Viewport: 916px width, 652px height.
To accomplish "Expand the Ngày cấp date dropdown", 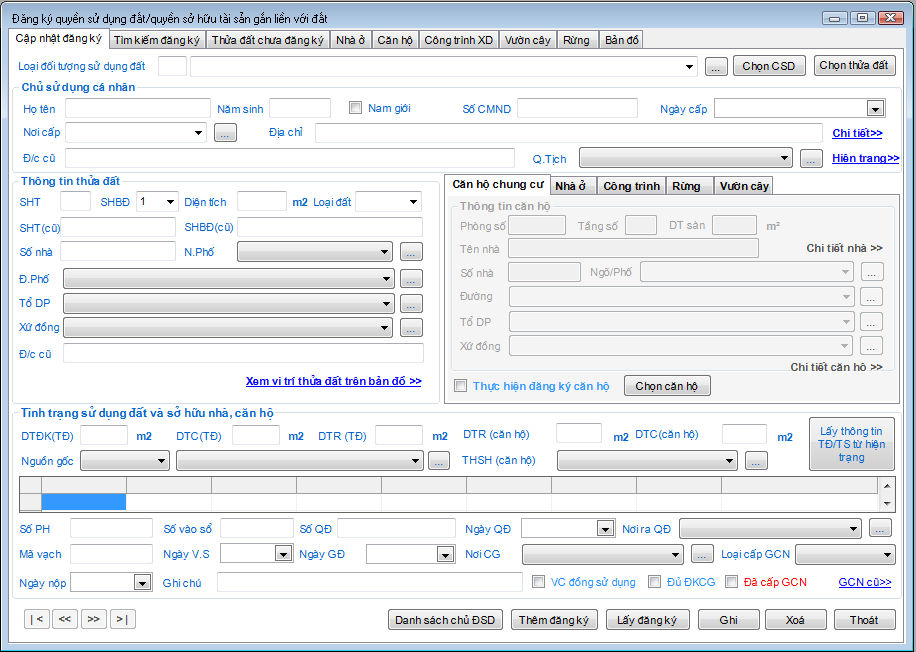I will coord(875,109).
